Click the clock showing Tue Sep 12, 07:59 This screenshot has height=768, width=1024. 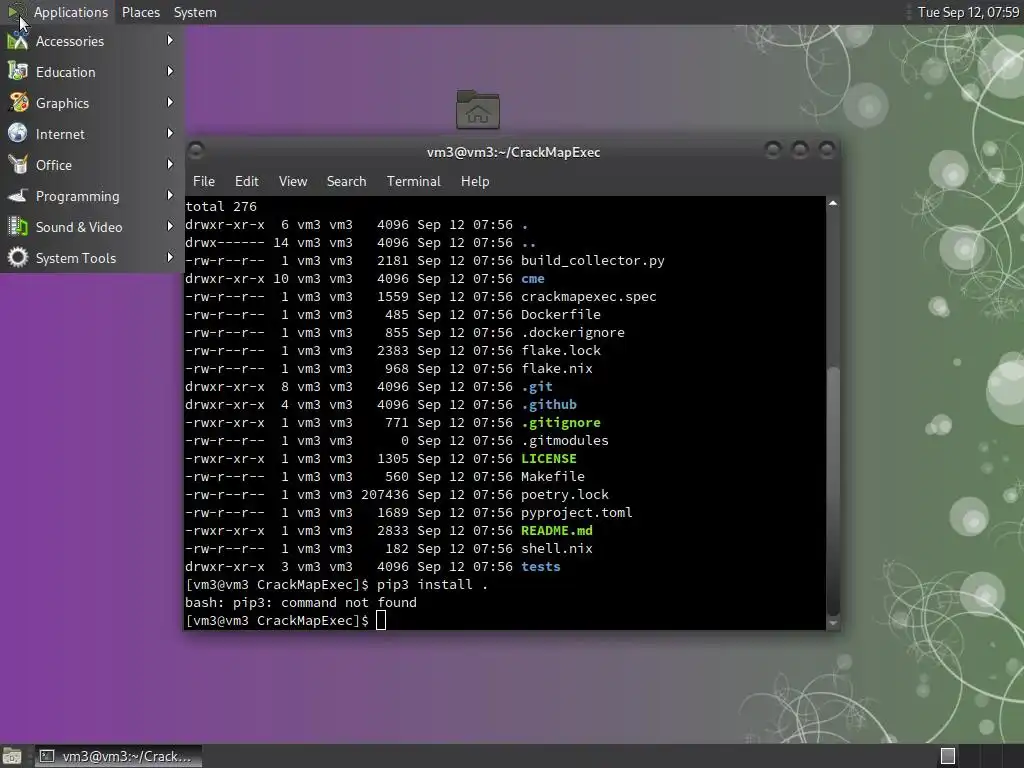(968, 12)
